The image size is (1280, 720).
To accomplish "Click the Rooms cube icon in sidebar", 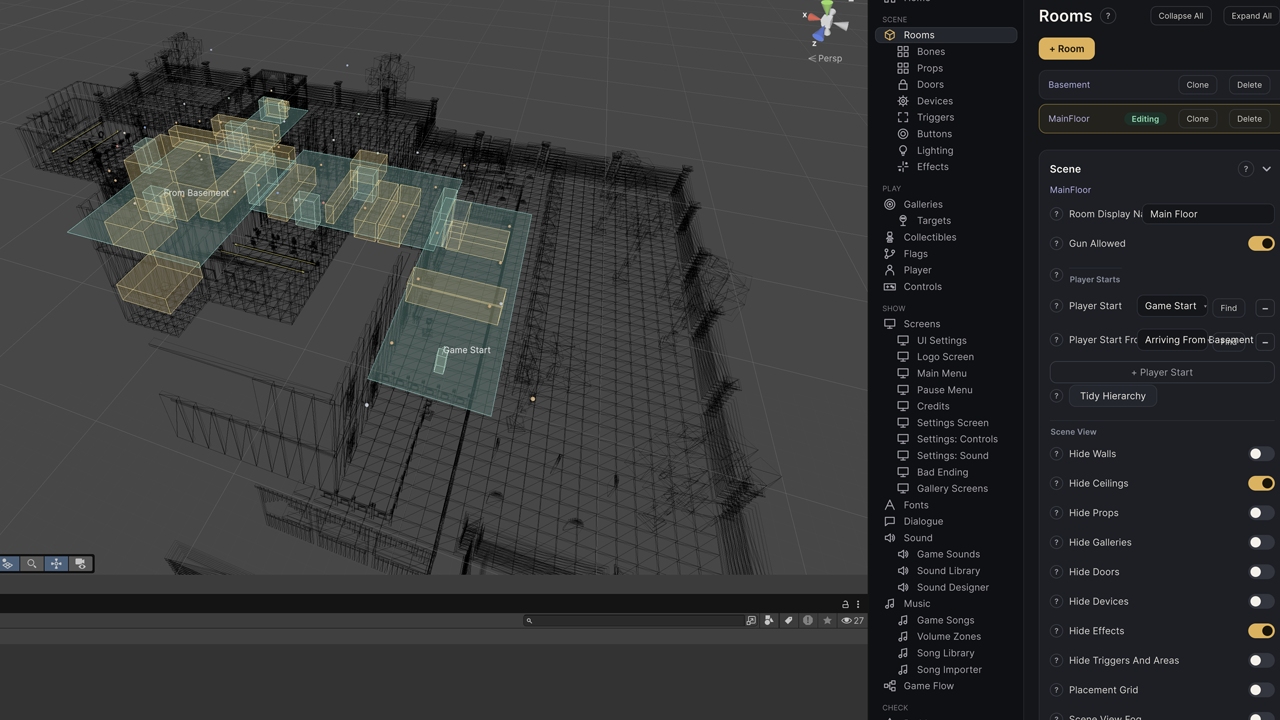I will coord(890,35).
